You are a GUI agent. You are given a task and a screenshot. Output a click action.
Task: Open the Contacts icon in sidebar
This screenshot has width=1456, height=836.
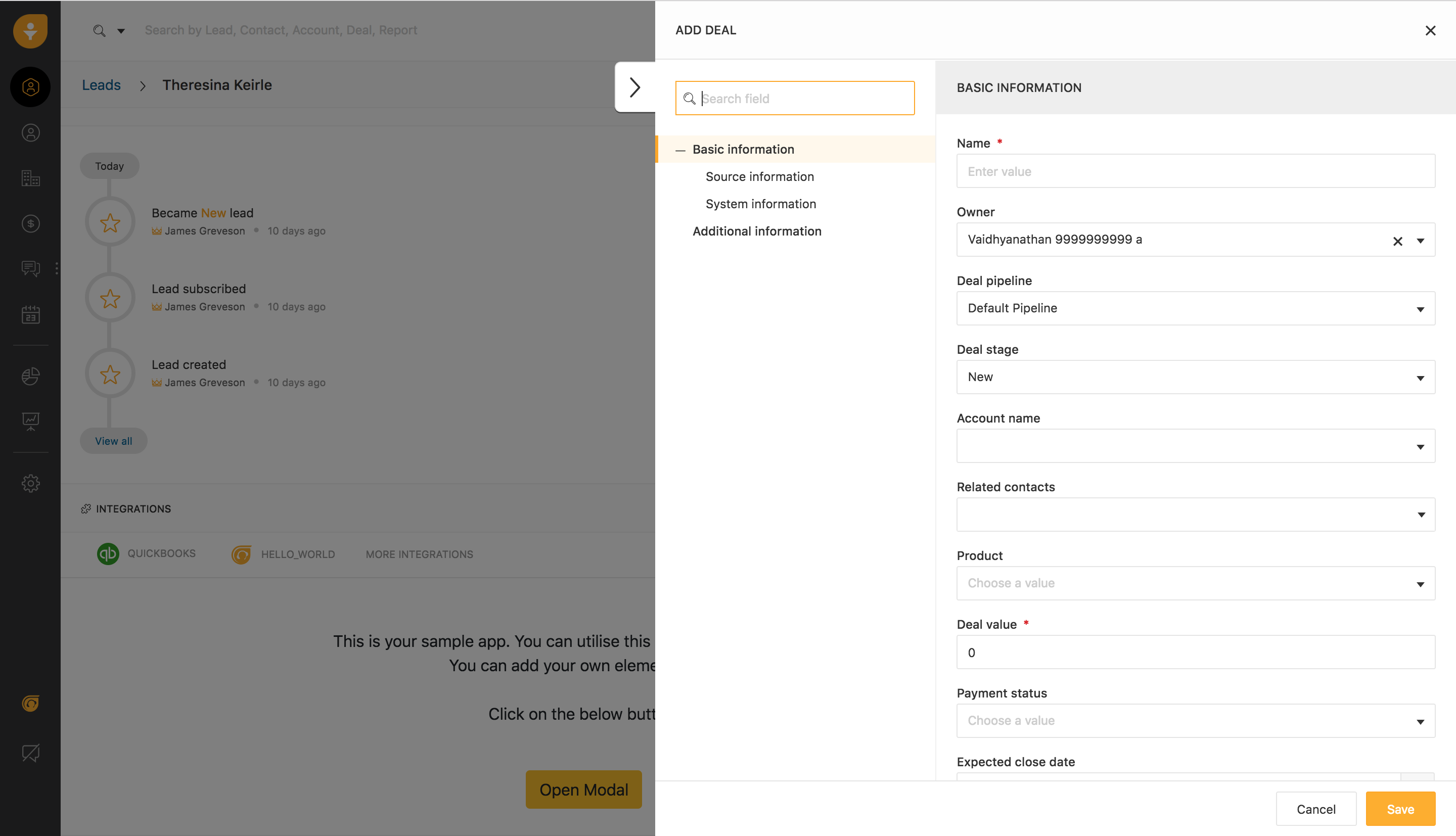pos(30,132)
